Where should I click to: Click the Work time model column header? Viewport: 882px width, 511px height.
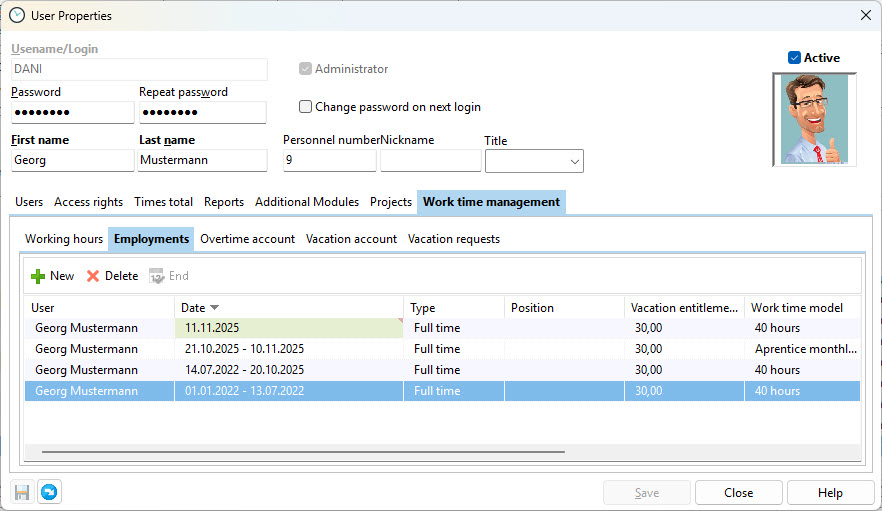(x=796, y=308)
